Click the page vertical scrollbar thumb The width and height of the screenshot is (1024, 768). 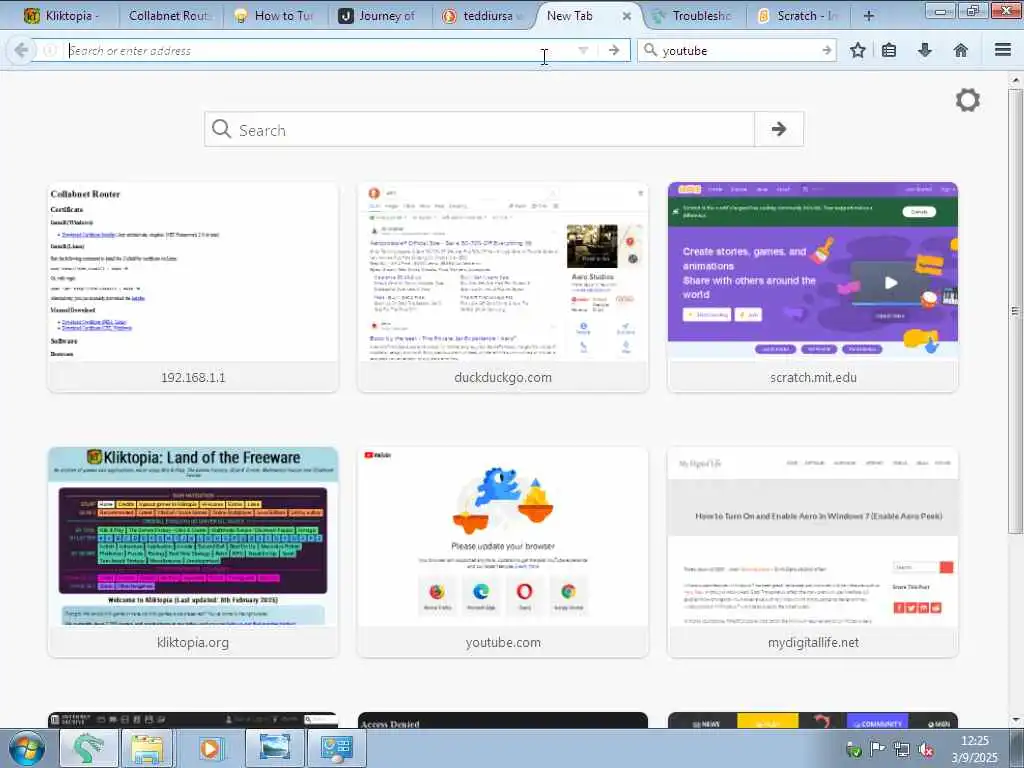pos(1015,311)
